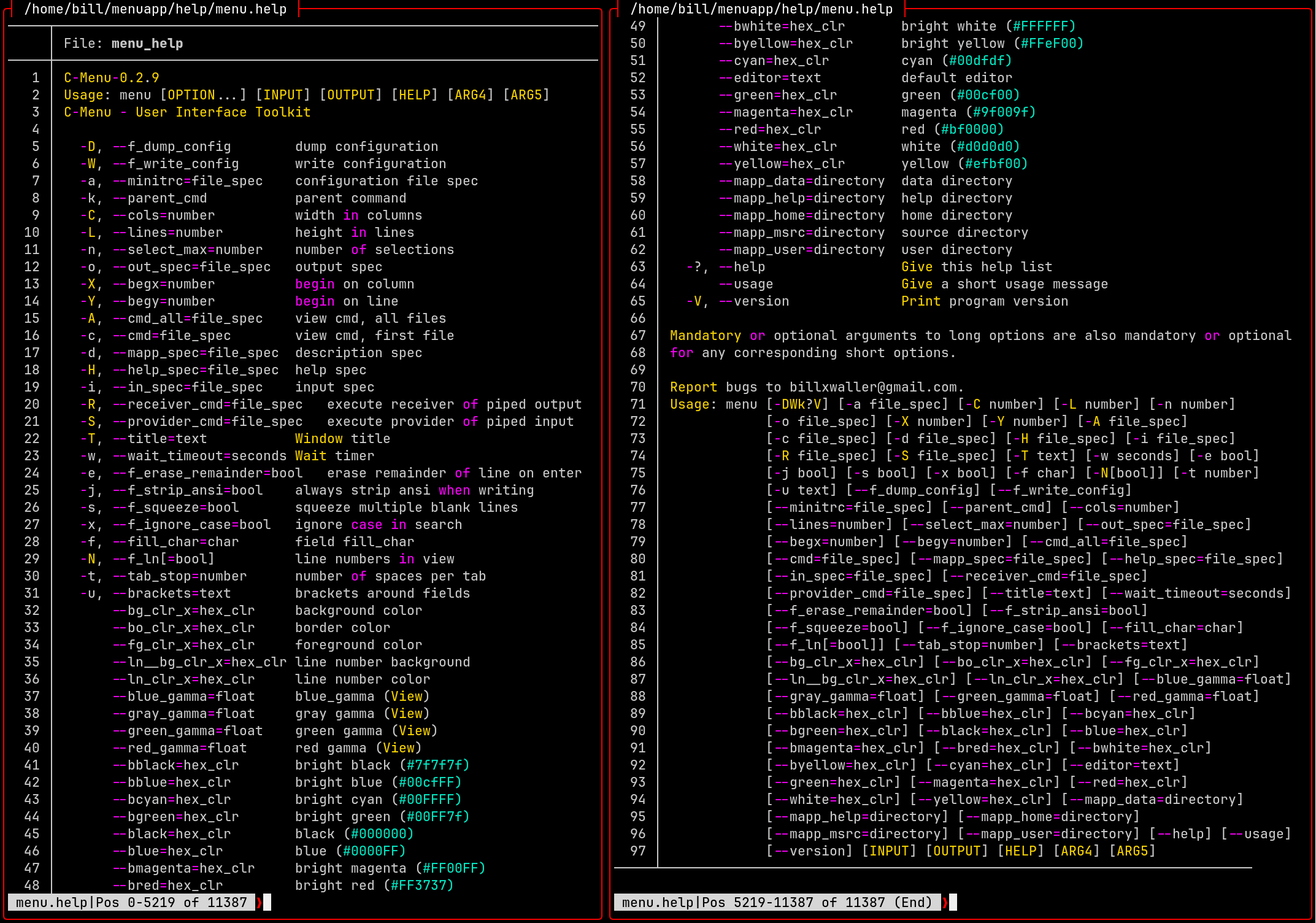Click 'execute receiver of piped output' text
This screenshot has height=923, width=1316.
click(x=455, y=404)
